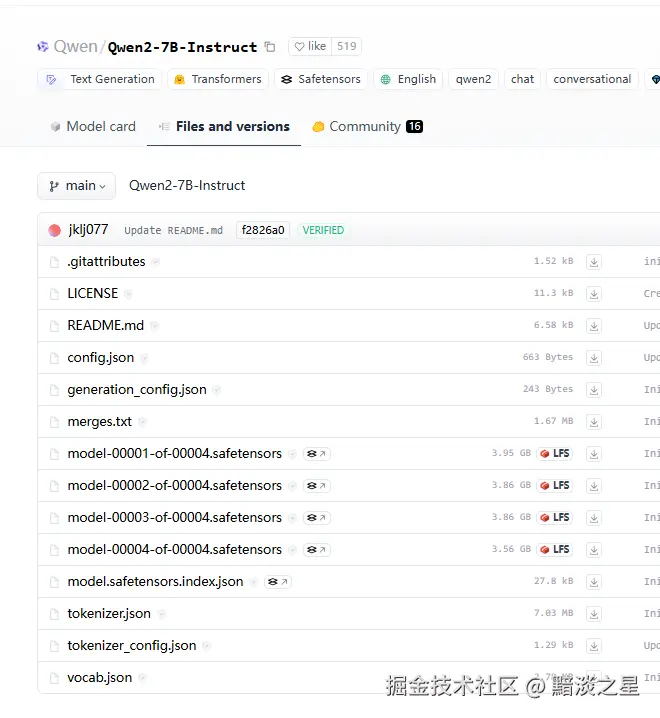
Task: Open the config.json file
Action: 101,358
